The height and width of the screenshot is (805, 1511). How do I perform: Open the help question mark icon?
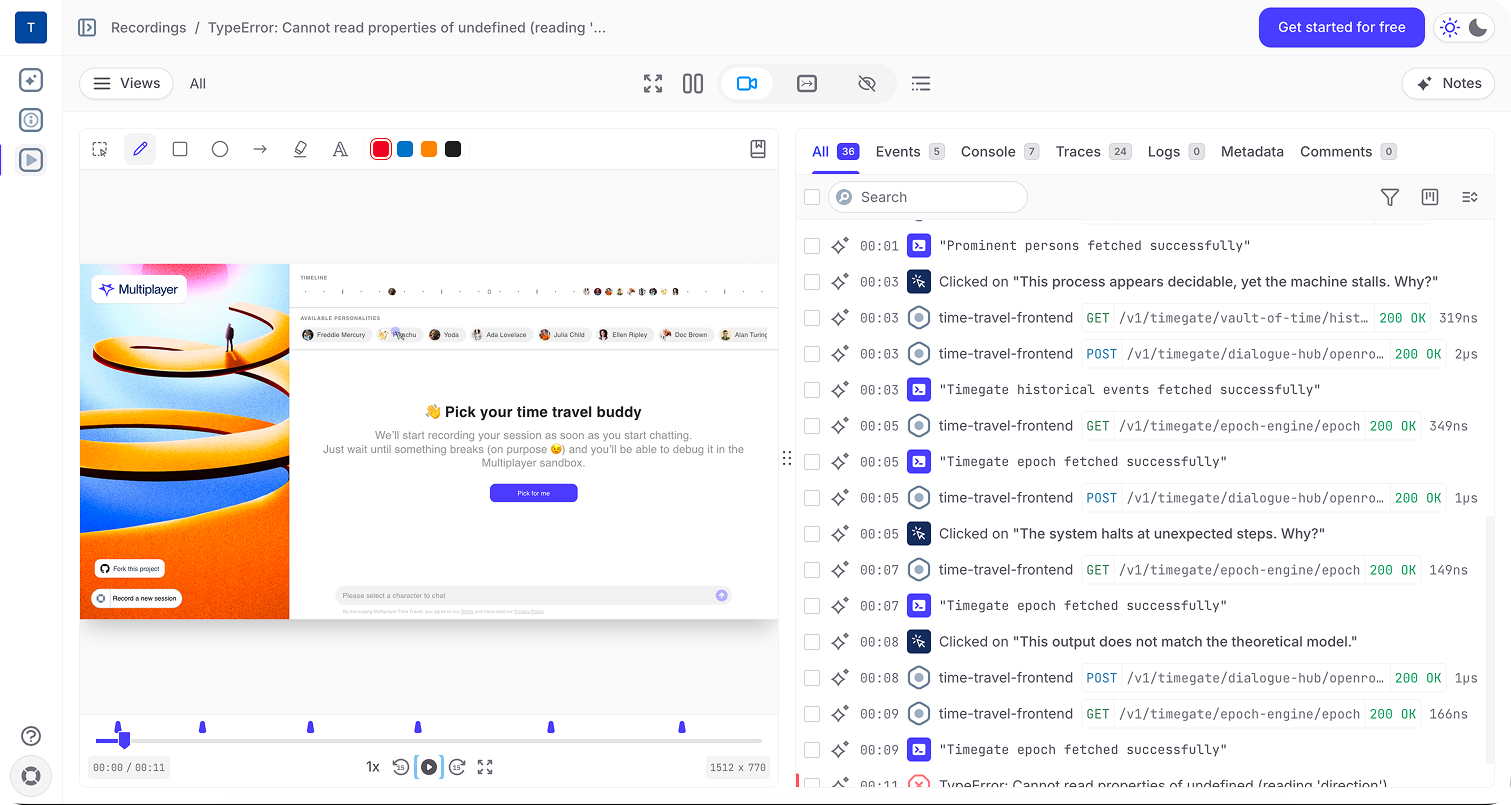(31, 736)
